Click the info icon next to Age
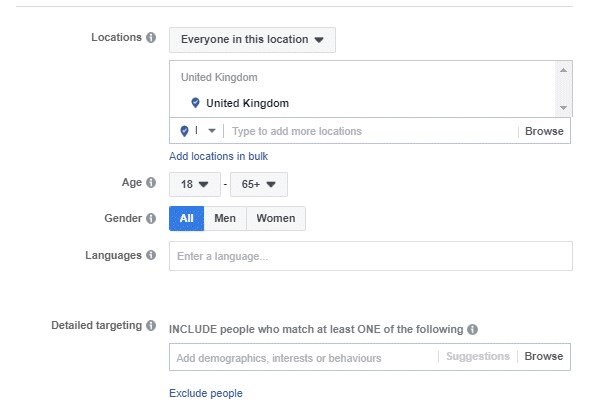591x404 pixels. tap(151, 182)
